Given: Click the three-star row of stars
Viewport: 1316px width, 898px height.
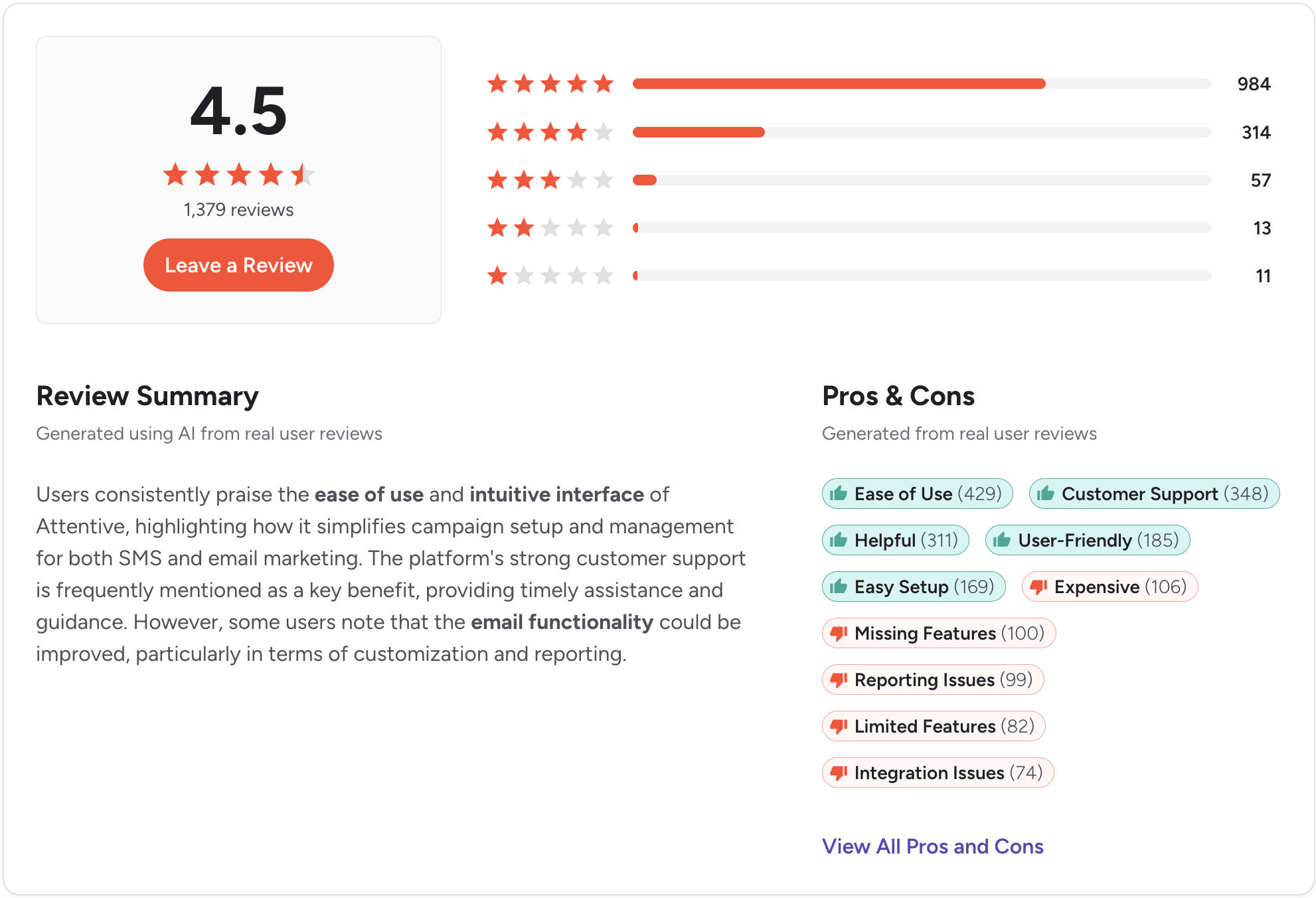Looking at the screenshot, I should [x=550, y=179].
